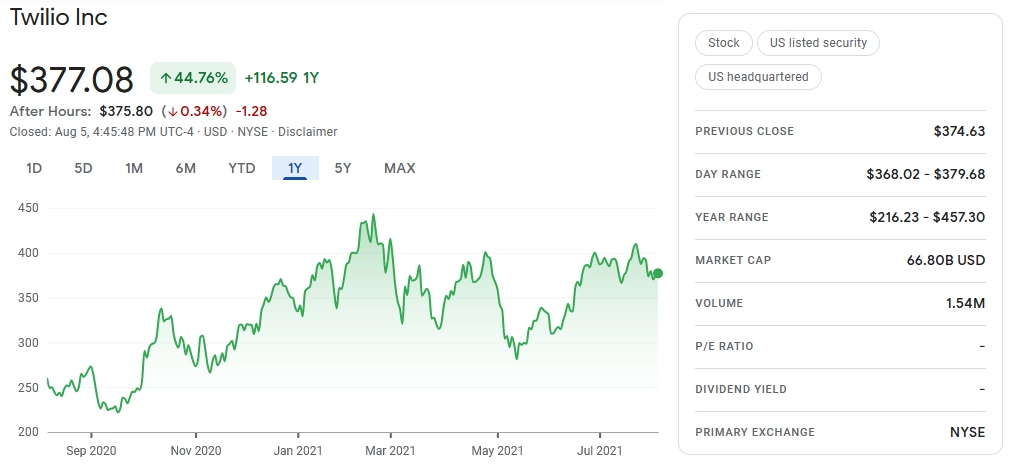This screenshot has width=1014, height=465.
Task: Show the MAX time range
Action: click(400, 168)
